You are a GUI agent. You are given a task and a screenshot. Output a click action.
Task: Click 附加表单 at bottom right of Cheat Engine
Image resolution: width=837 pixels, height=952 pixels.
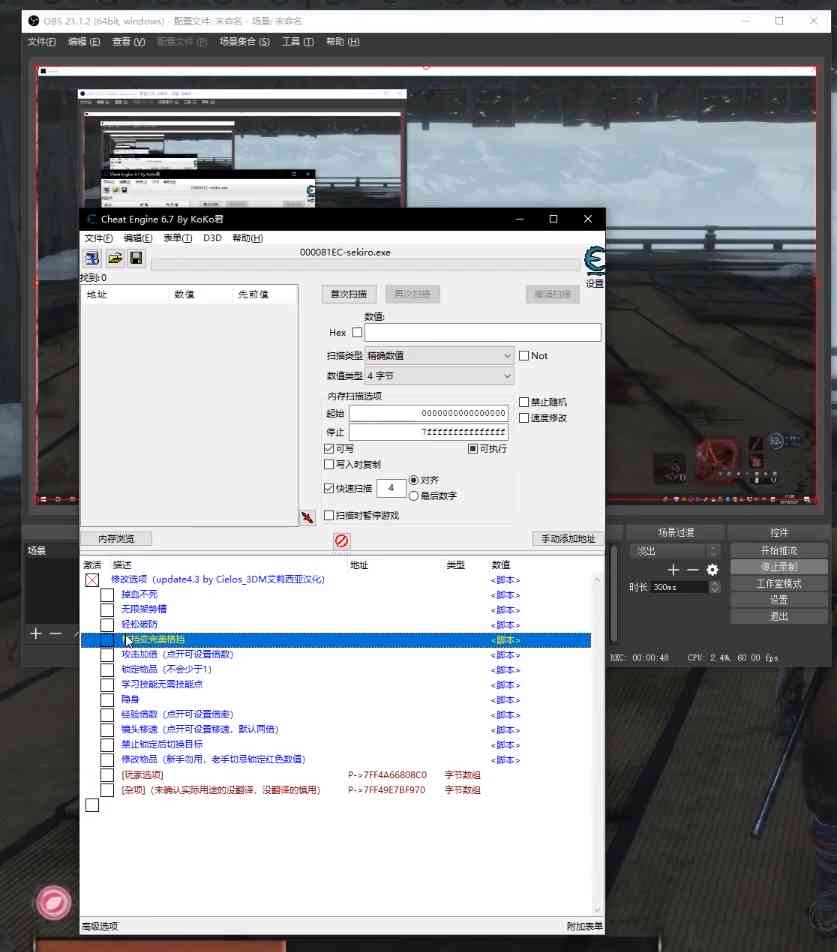585,926
